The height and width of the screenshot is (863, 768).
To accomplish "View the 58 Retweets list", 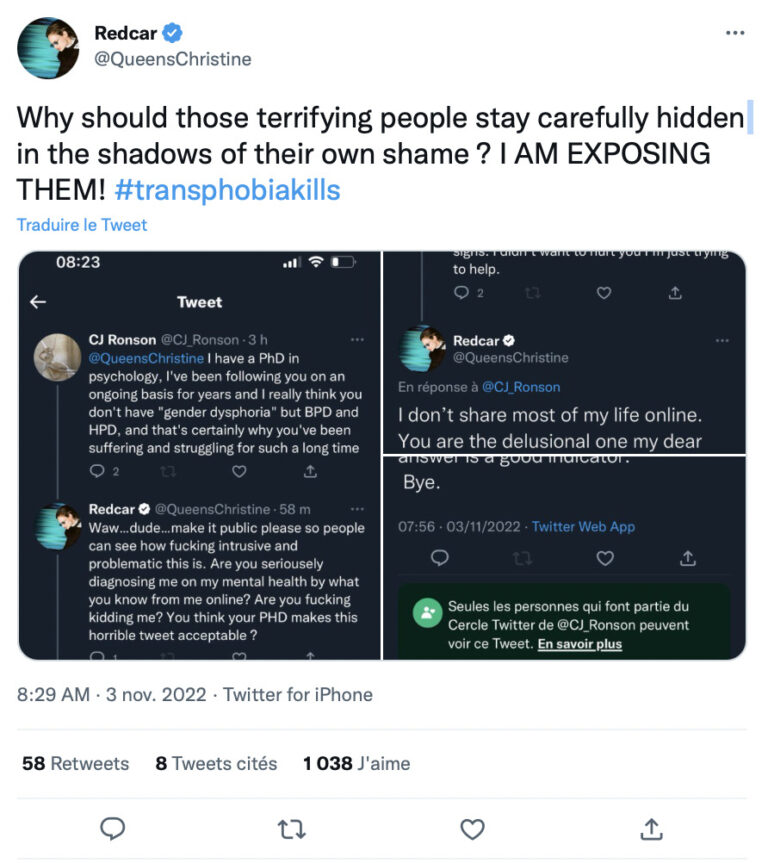I will 75,763.
